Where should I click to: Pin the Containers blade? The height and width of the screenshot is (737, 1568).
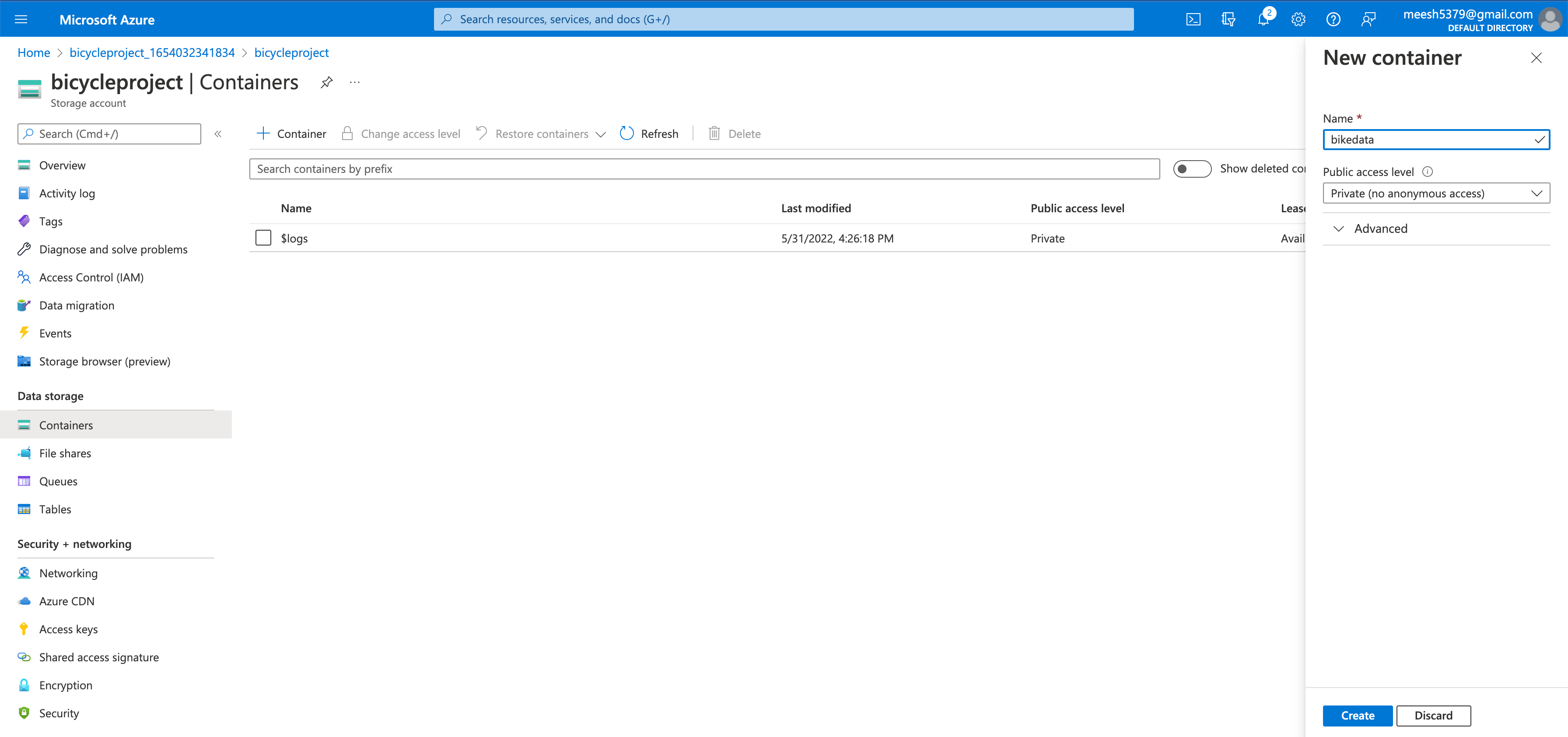(327, 82)
